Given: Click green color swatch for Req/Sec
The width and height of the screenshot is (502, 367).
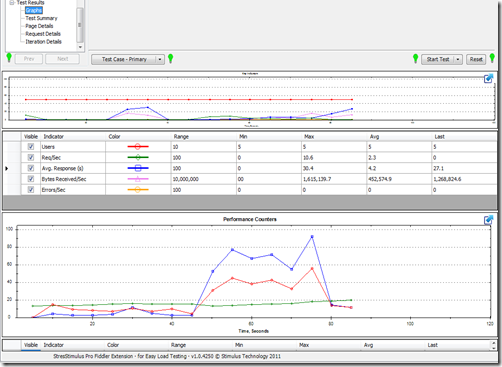Looking at the screenshot, I should tap(138, 157).
